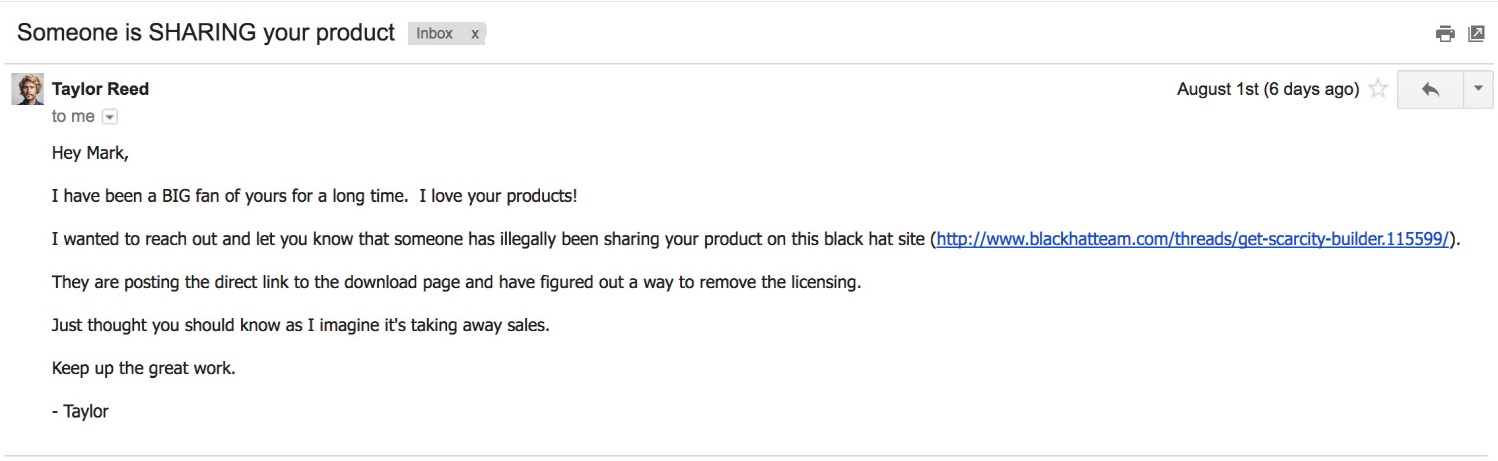Screen dimensions: 1498x461
Task: Star this message from Taylor Reed
Action: click(x=1378, y=89)
